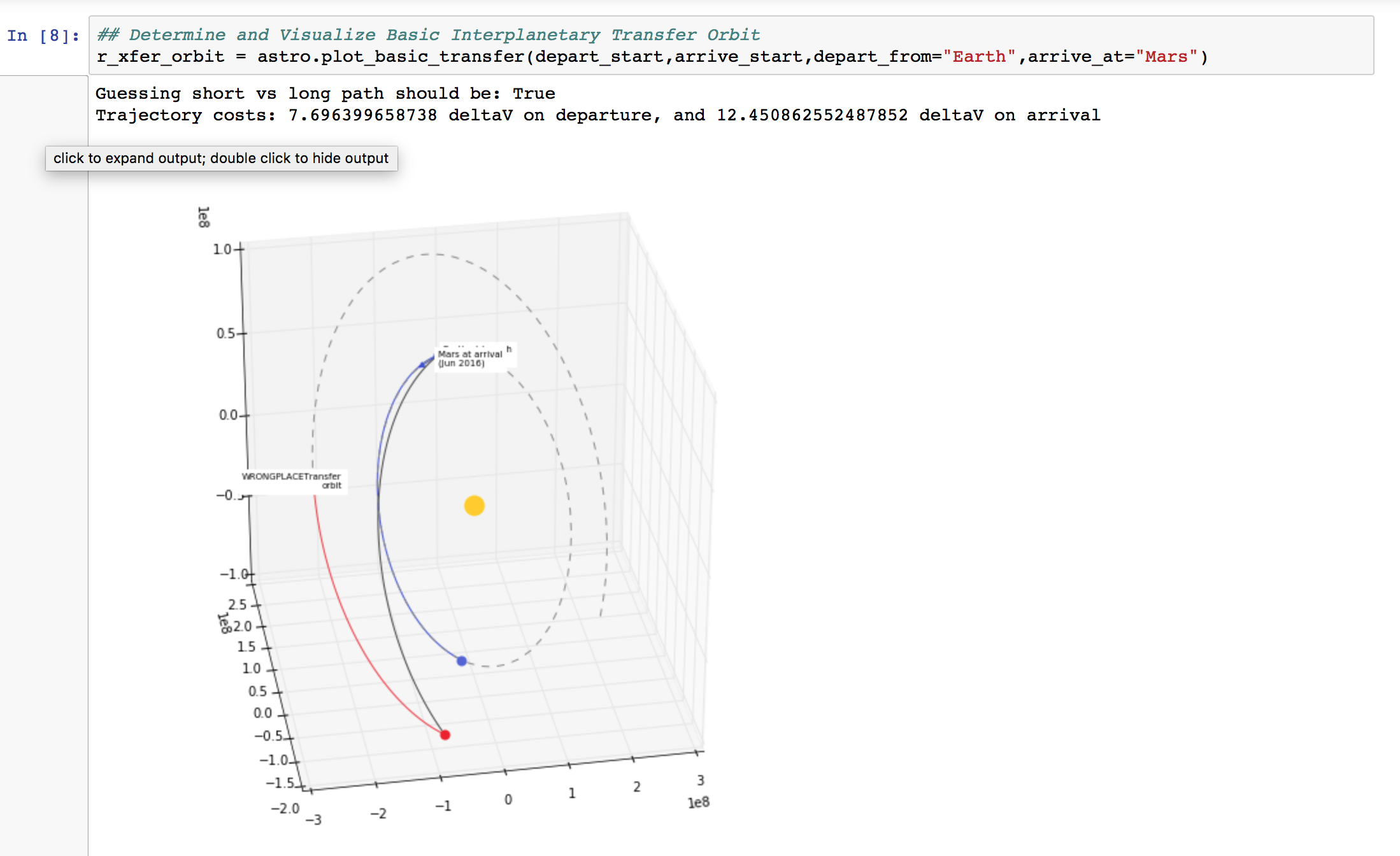
Task: Click on r_xfer_orbit variable name
Action: tap(161, 57)
